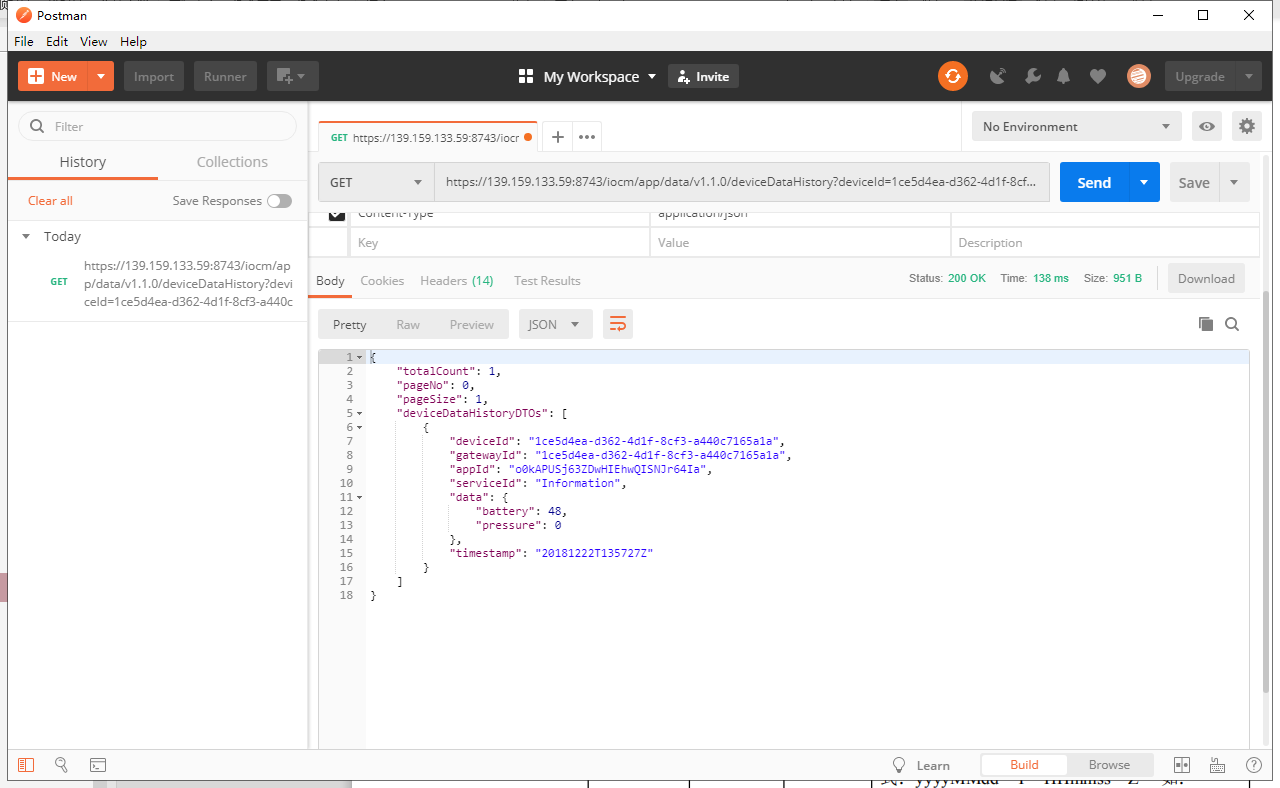Open the No Environment dropdown
Image resolution: width=1280 pixels, height=788 pixels.
[1076, 126]
